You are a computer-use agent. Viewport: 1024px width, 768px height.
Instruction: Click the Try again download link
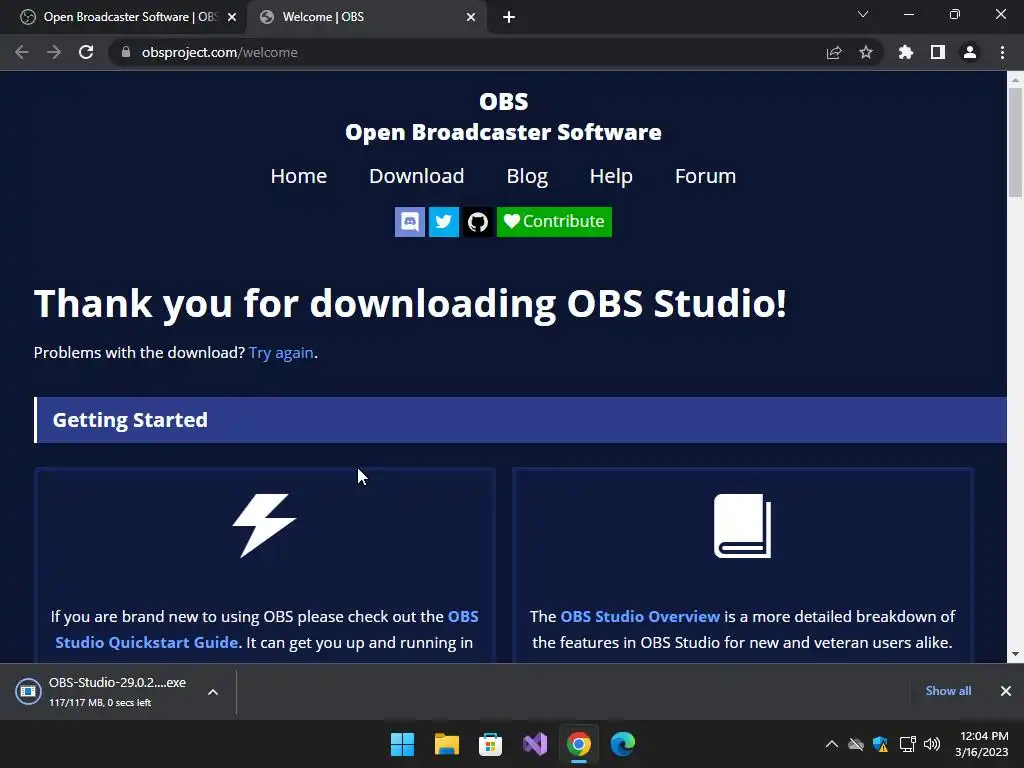pos(281,353)
